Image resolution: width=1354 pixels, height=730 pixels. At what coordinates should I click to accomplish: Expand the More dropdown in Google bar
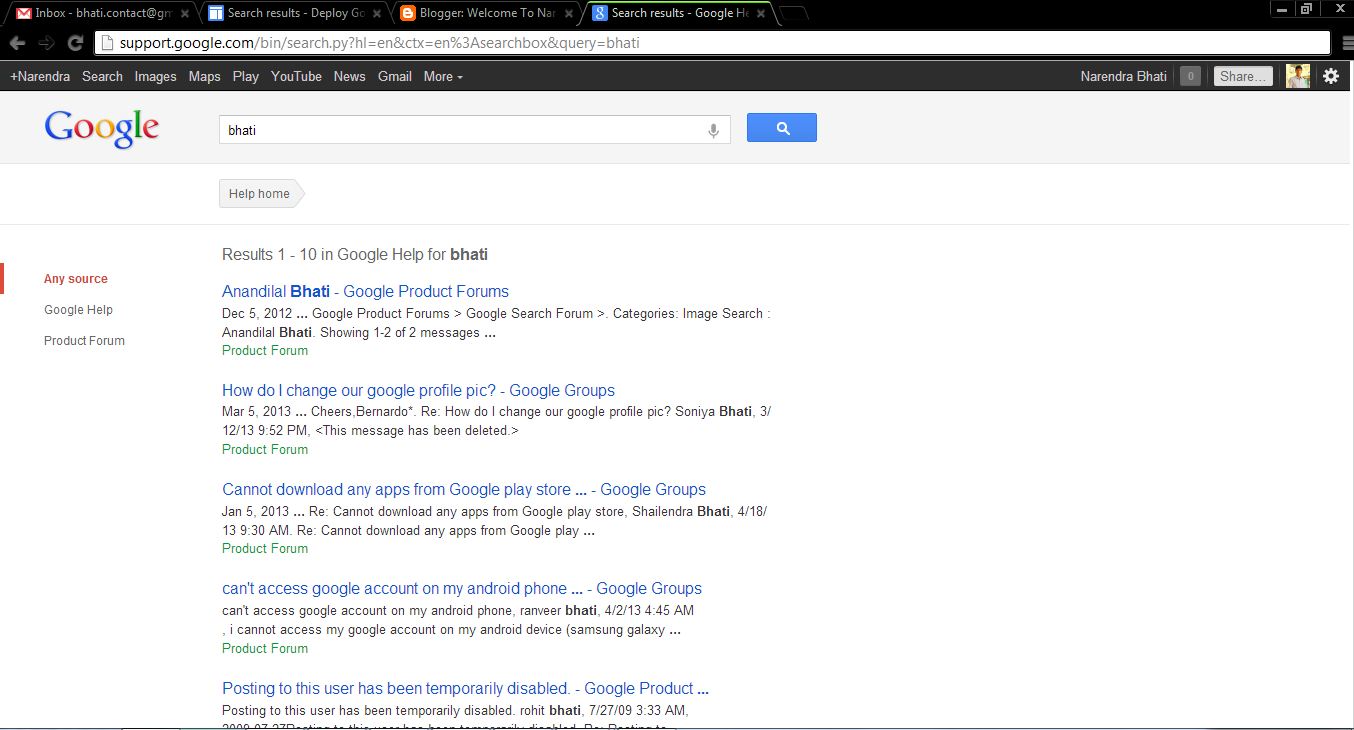443,76
